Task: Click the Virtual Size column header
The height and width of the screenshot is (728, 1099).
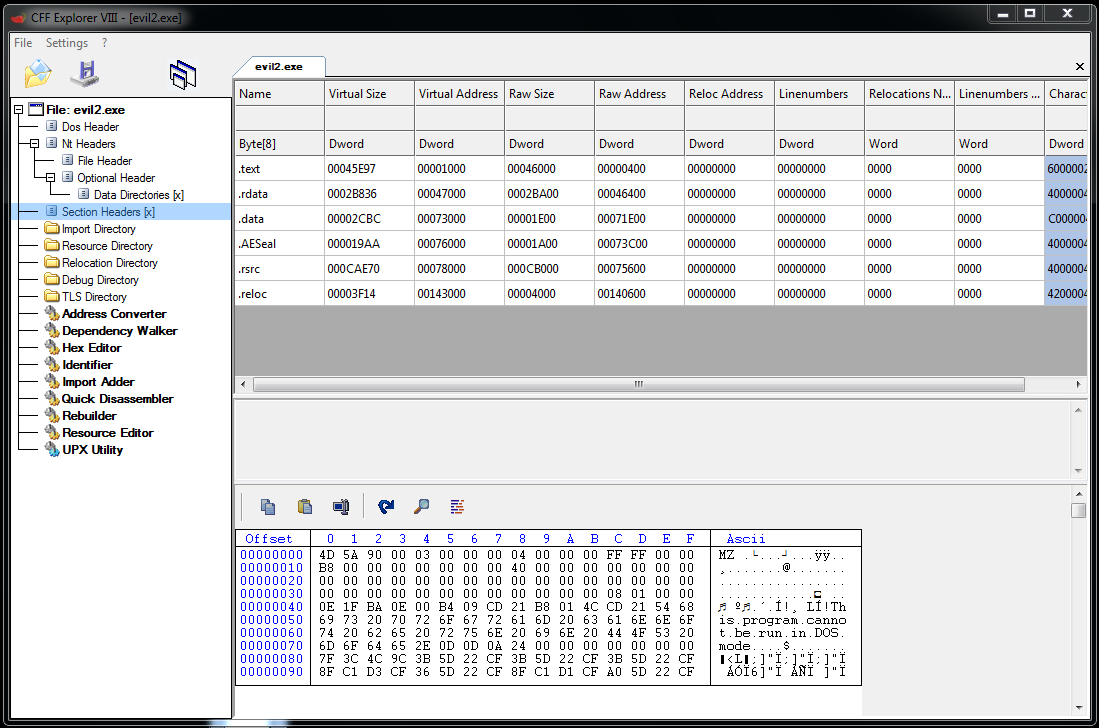Action: [357, 94]
